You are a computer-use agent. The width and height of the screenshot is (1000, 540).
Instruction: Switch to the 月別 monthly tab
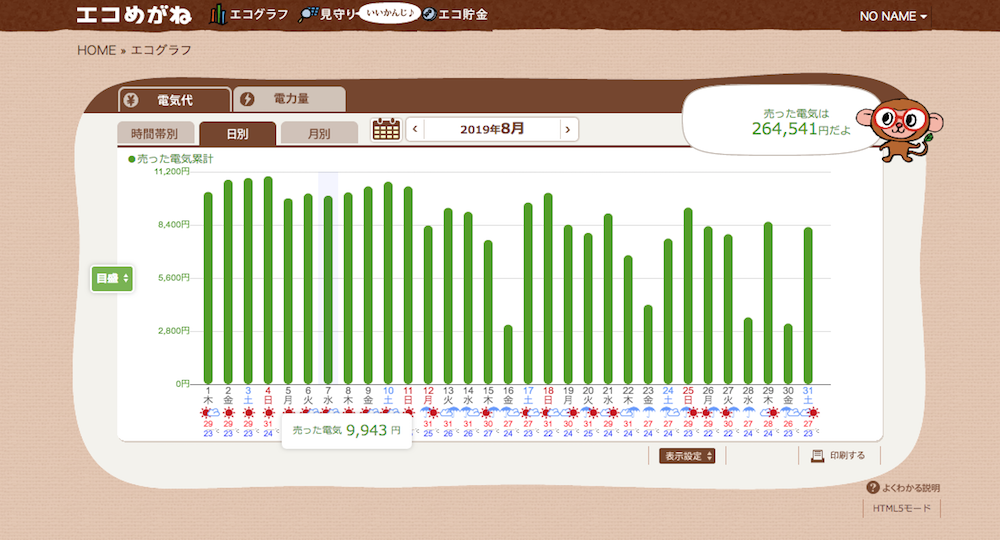click(x=319, y=133)
